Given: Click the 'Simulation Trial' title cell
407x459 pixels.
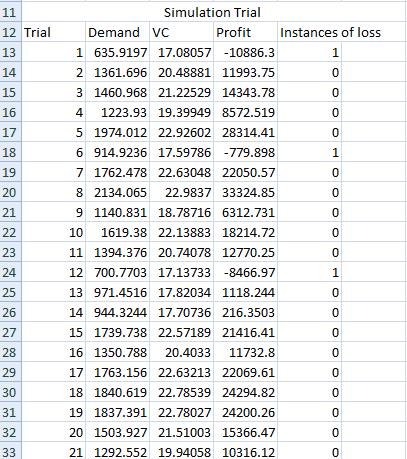Looking at the screenshot, I should click(x=213, y=12).
